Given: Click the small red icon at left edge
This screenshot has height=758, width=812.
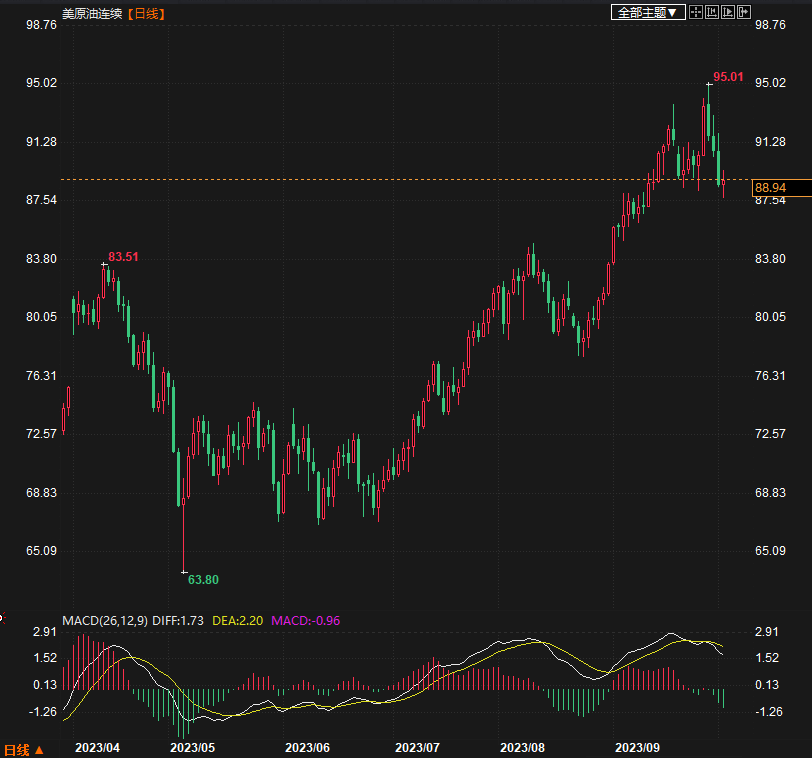Looking at the screenshot, I should pos(2,617).
